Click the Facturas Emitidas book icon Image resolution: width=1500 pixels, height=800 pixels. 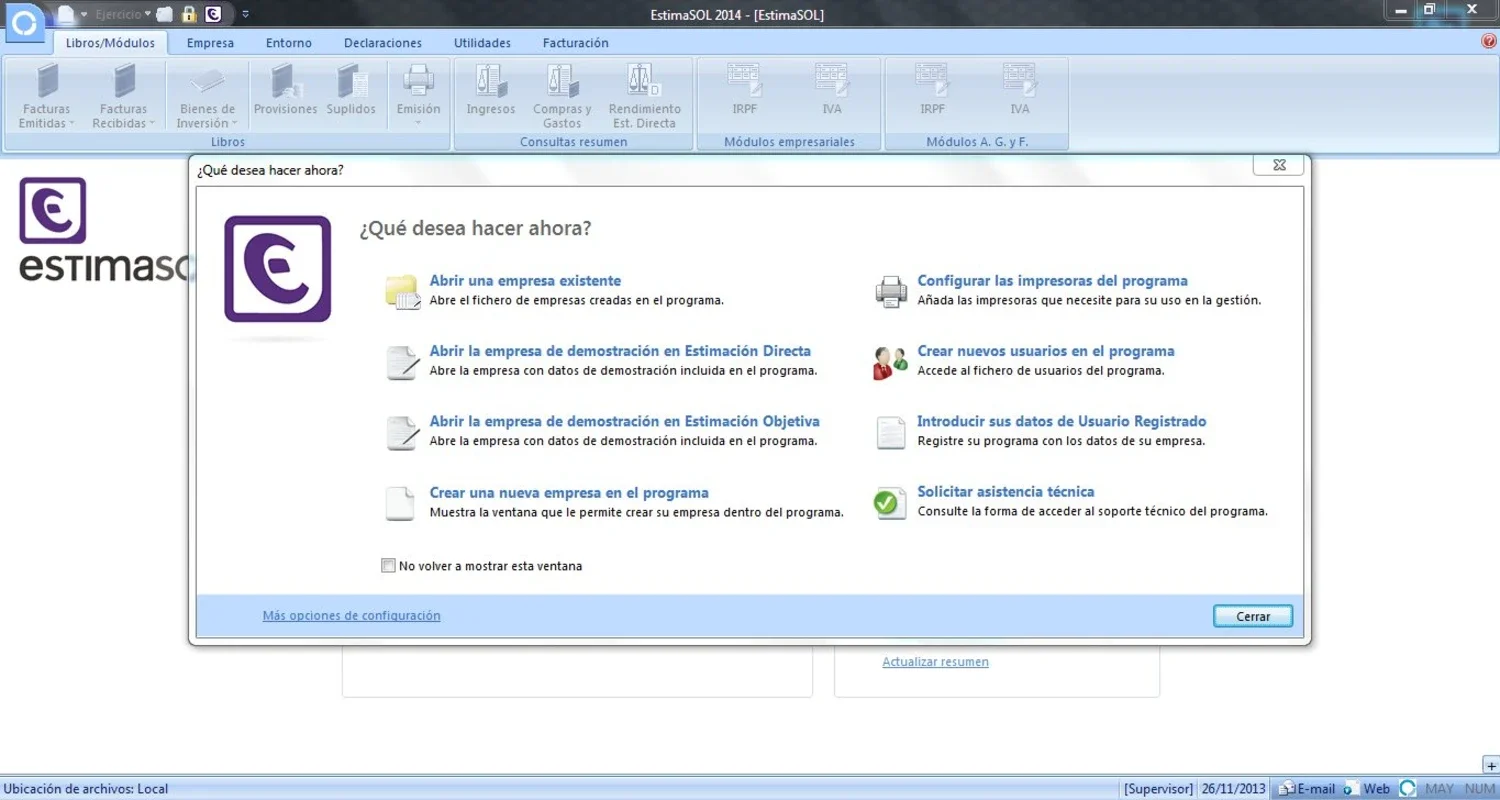tap(46, 80)
